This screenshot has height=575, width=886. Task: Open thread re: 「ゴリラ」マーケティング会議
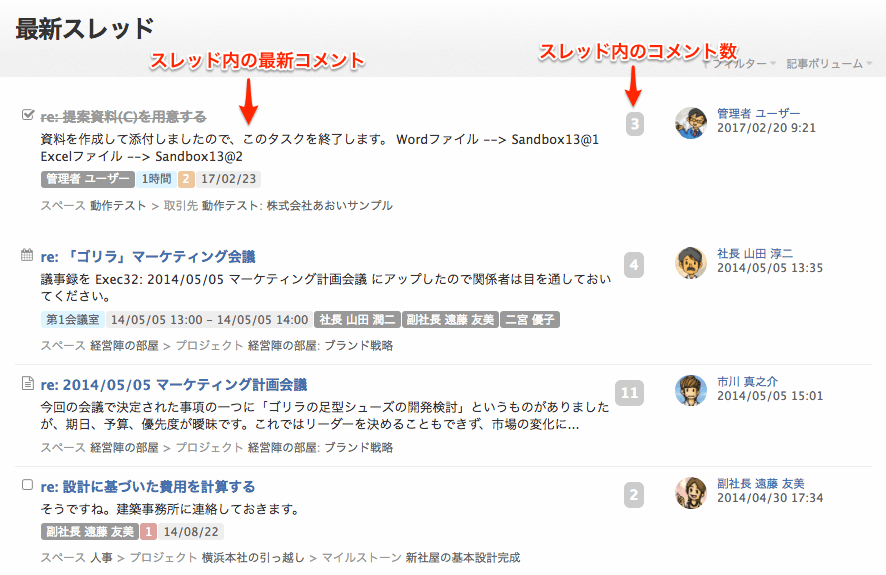point(148,257)
